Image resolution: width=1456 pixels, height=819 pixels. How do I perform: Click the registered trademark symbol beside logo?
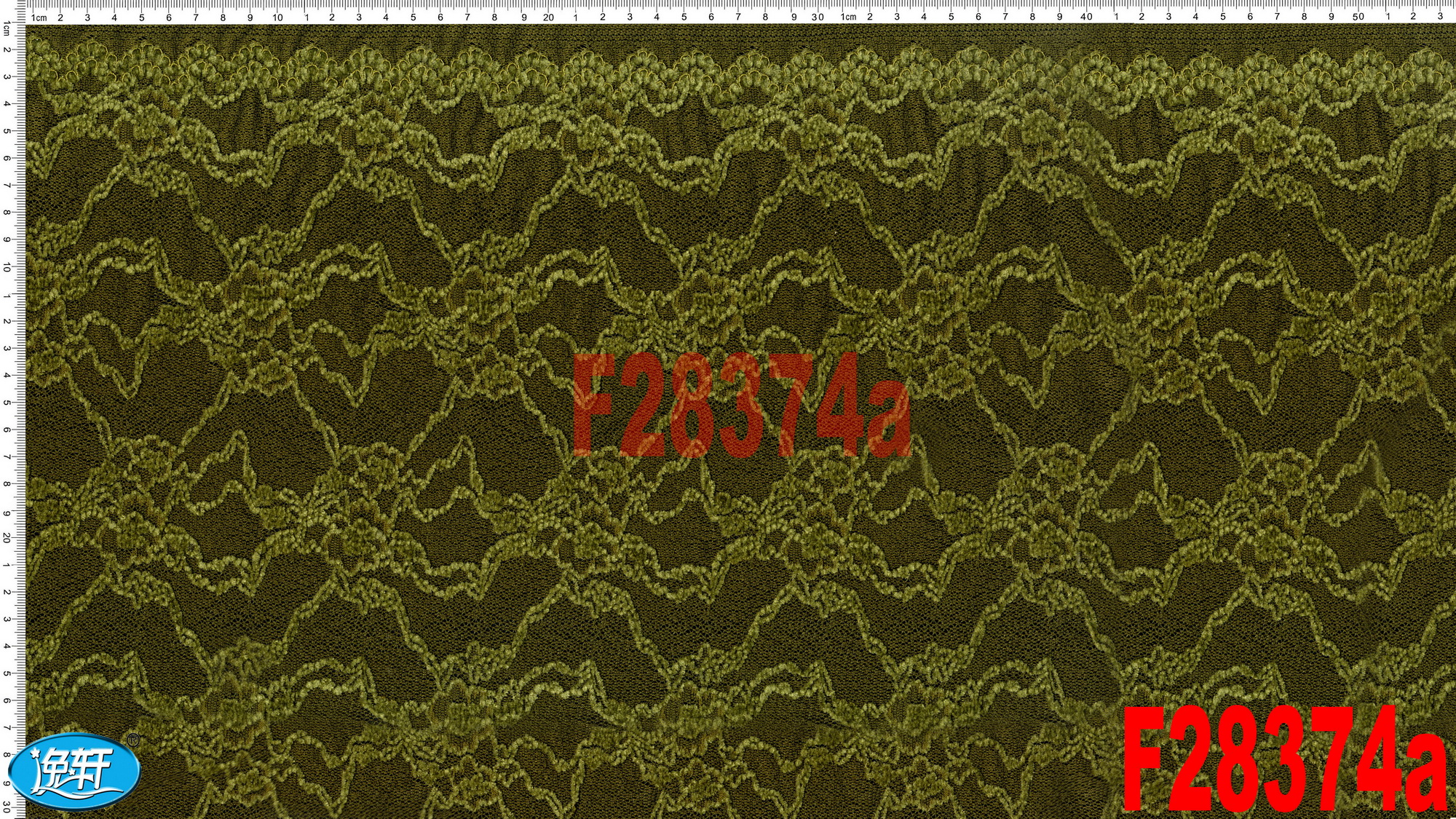[x=132, y=740]
